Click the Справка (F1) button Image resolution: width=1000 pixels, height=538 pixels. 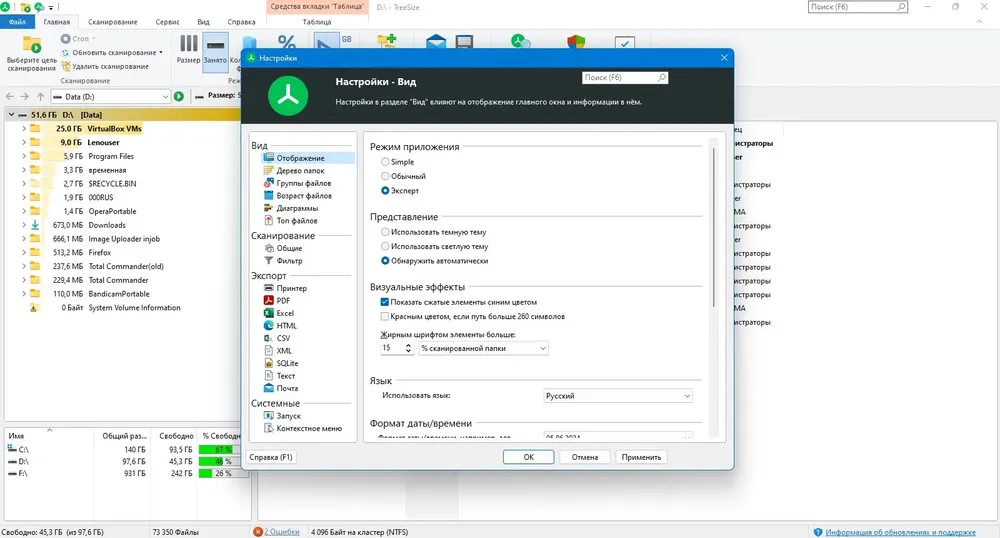[270, 457]
